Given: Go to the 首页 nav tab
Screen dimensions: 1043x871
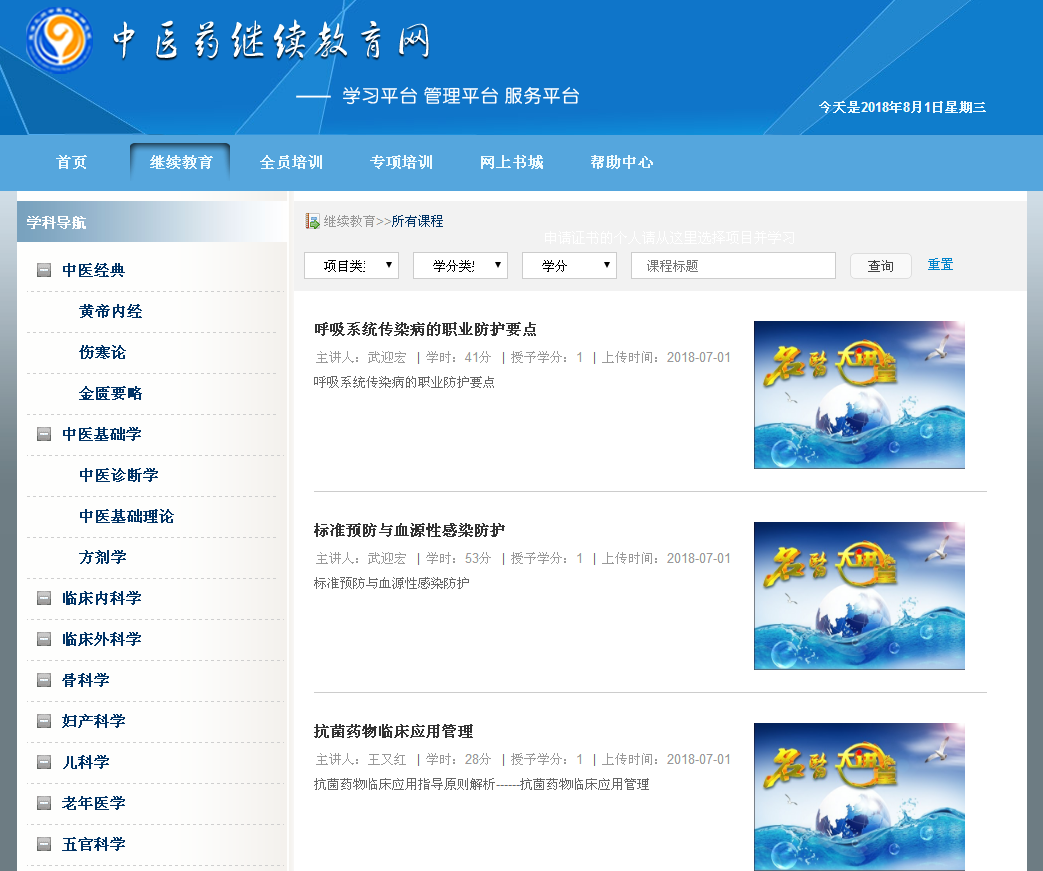Looking at the screenshot, I should click(72, 162).
